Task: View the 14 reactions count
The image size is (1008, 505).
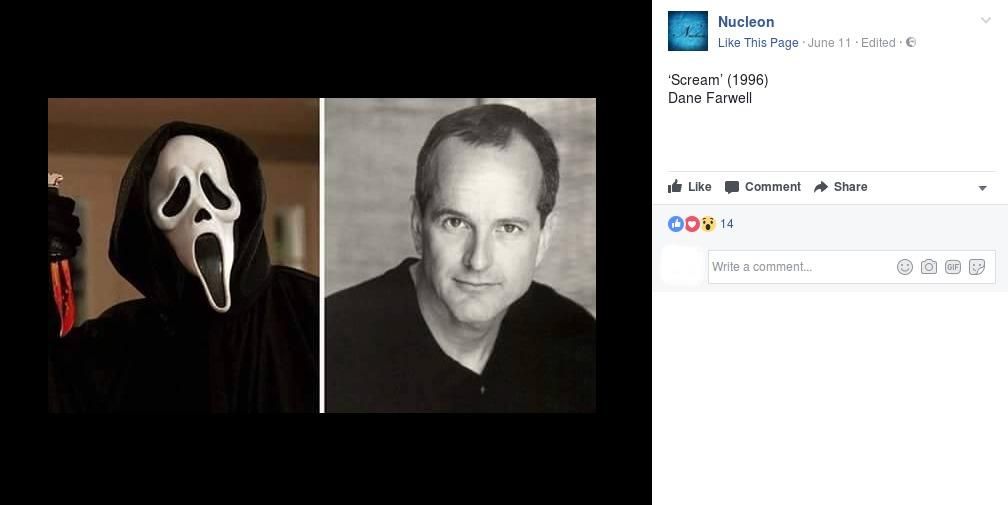Action: (x=726, y=224)
